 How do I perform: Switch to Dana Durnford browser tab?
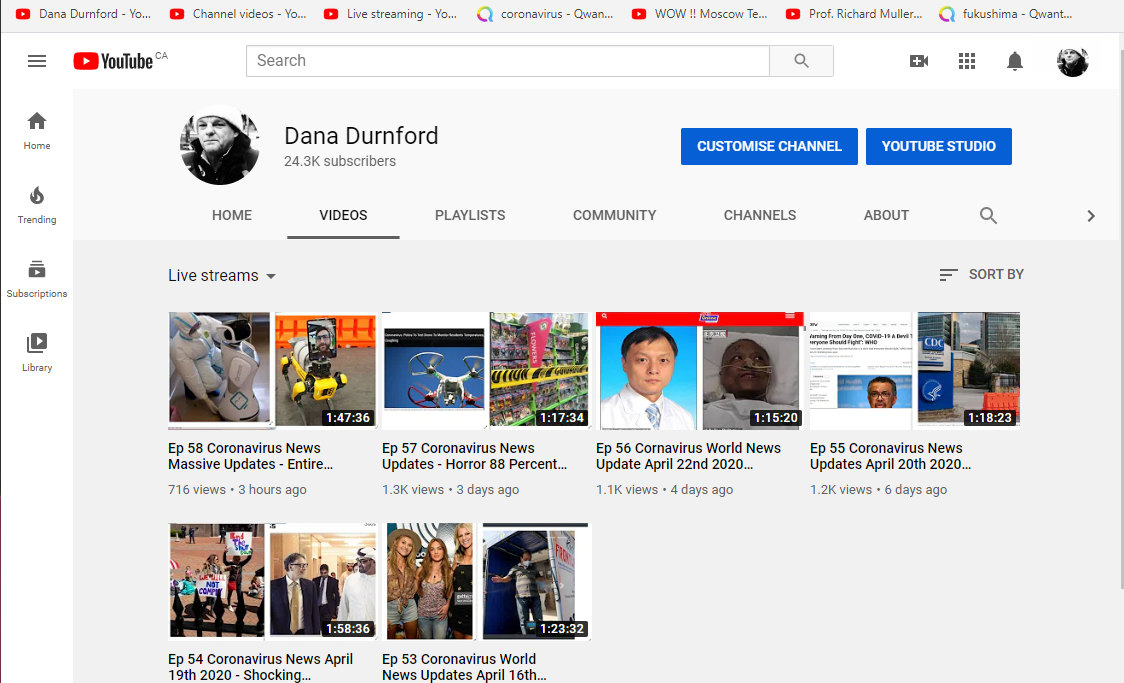82,14
